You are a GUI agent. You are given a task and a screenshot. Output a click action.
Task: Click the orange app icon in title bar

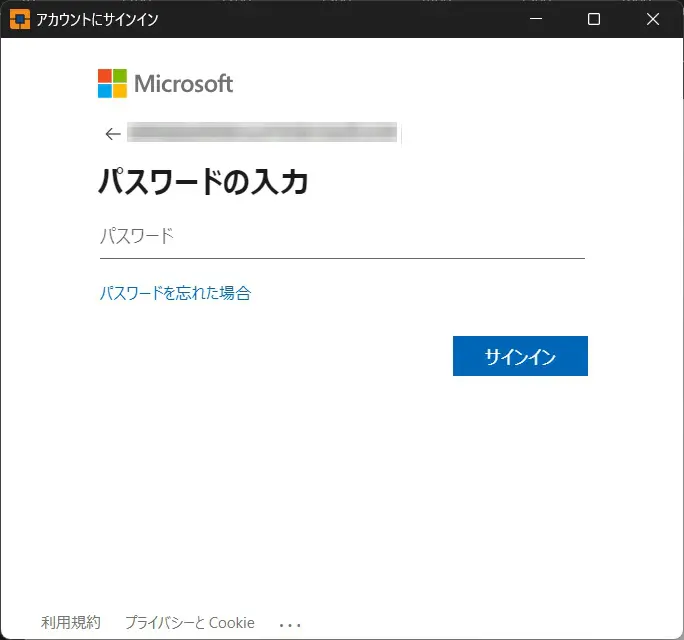(19, 19)
